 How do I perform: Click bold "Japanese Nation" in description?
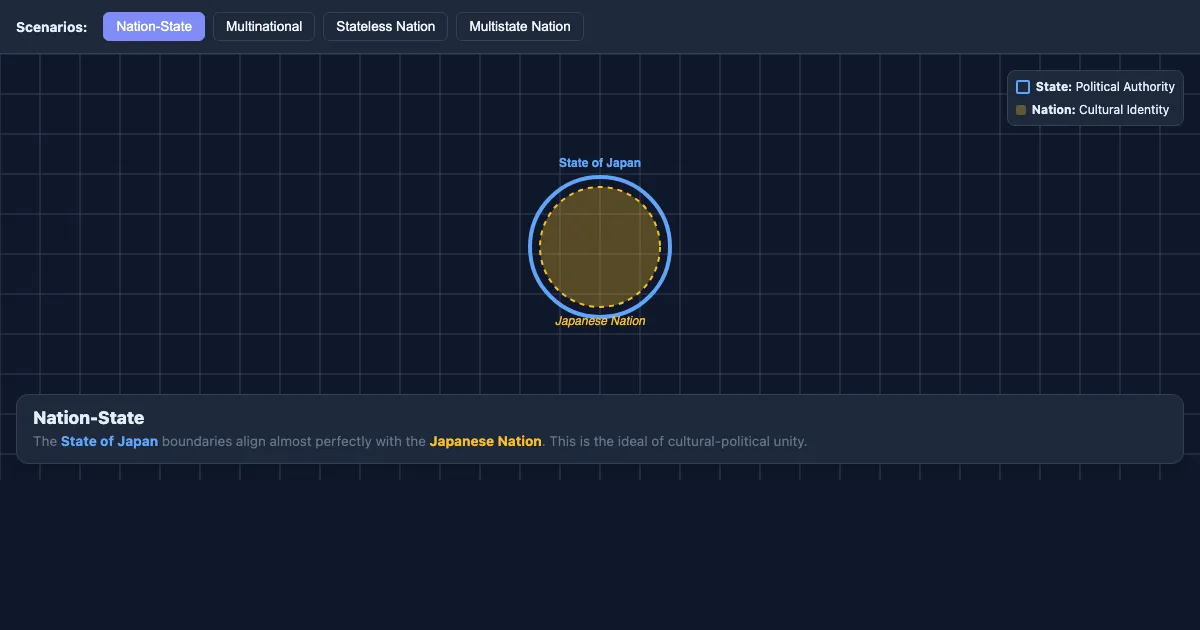tap(485, 441)
